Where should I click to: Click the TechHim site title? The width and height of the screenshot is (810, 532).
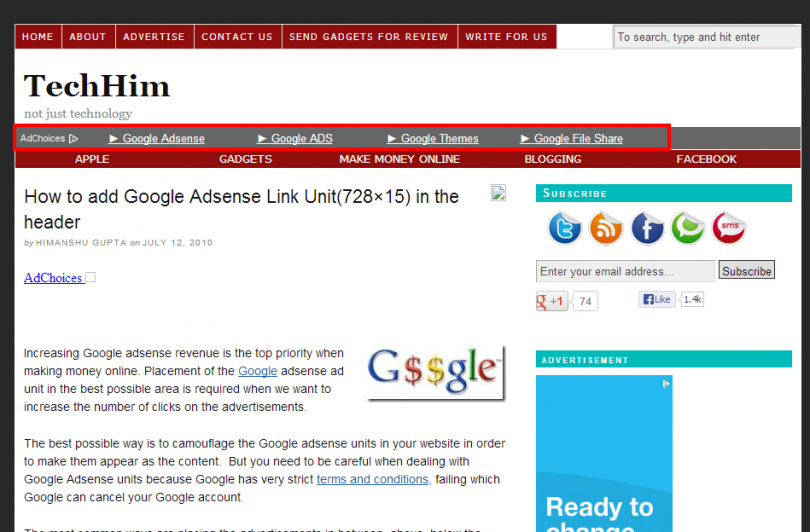click(x=97, y=86)
